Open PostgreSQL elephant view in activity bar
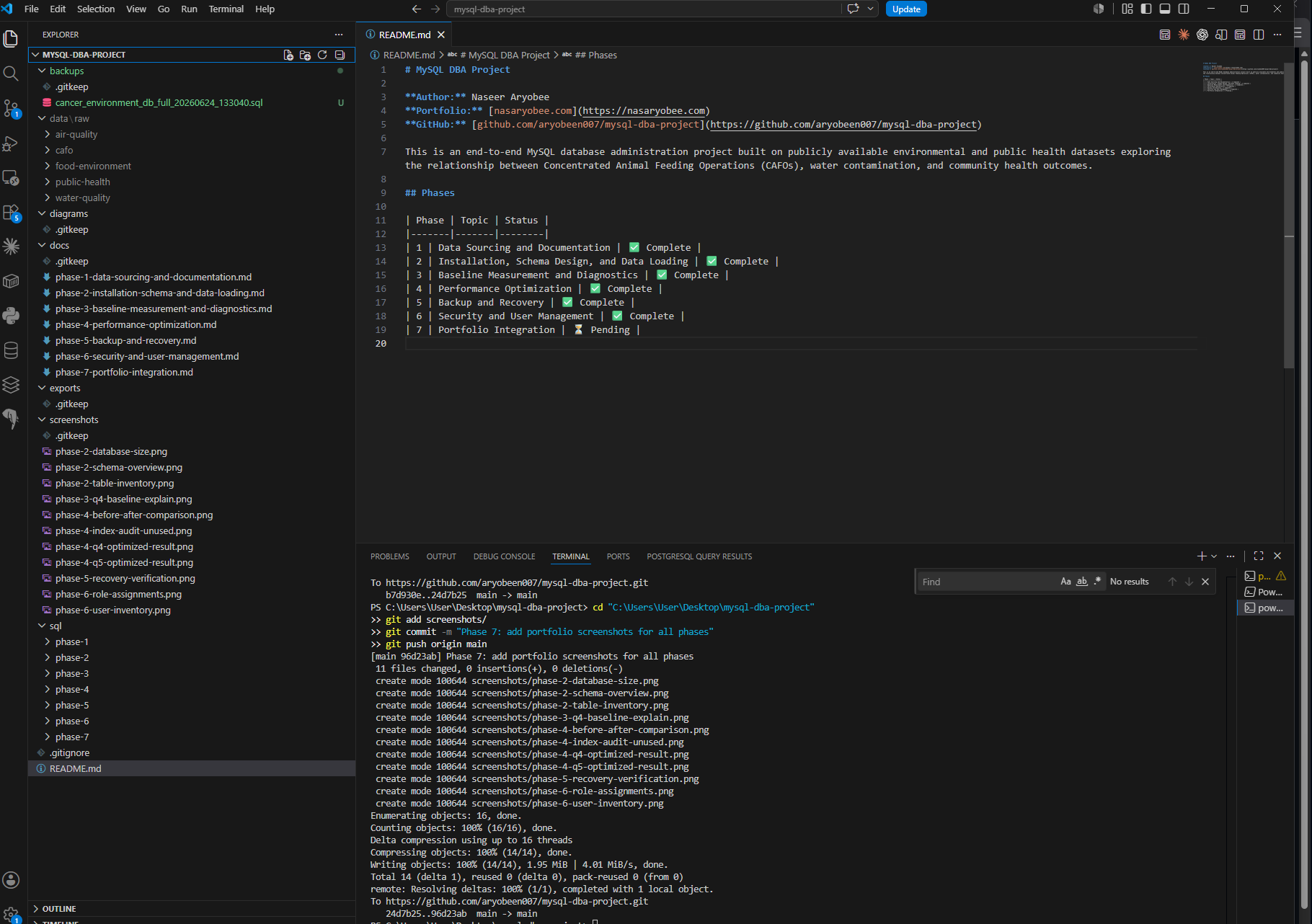1312x924 pixels. click(11, 419)
